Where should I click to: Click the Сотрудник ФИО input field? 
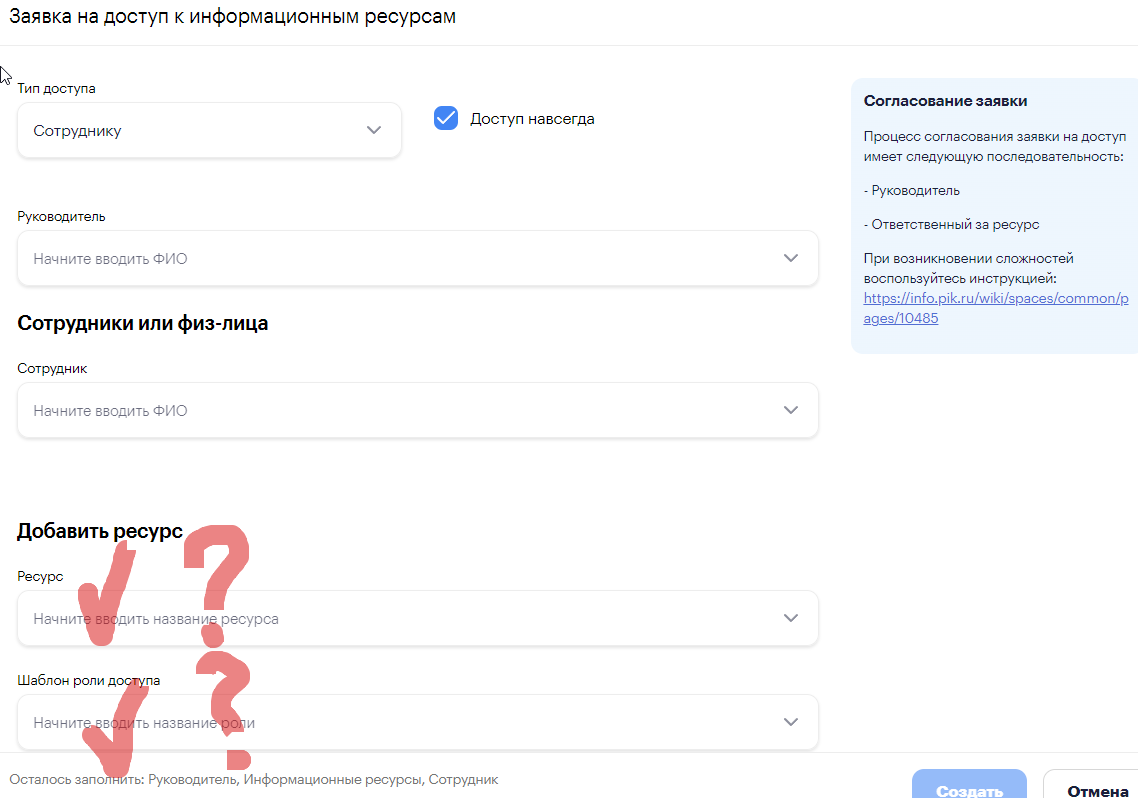point(418,410)
